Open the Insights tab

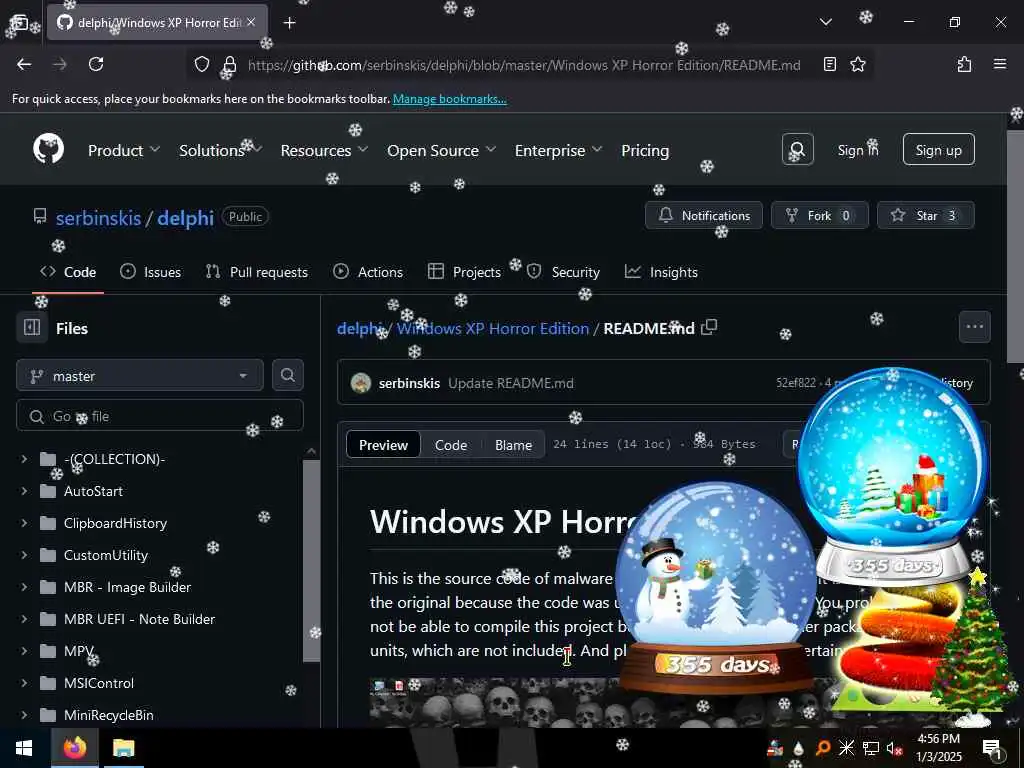click(661, 272)
